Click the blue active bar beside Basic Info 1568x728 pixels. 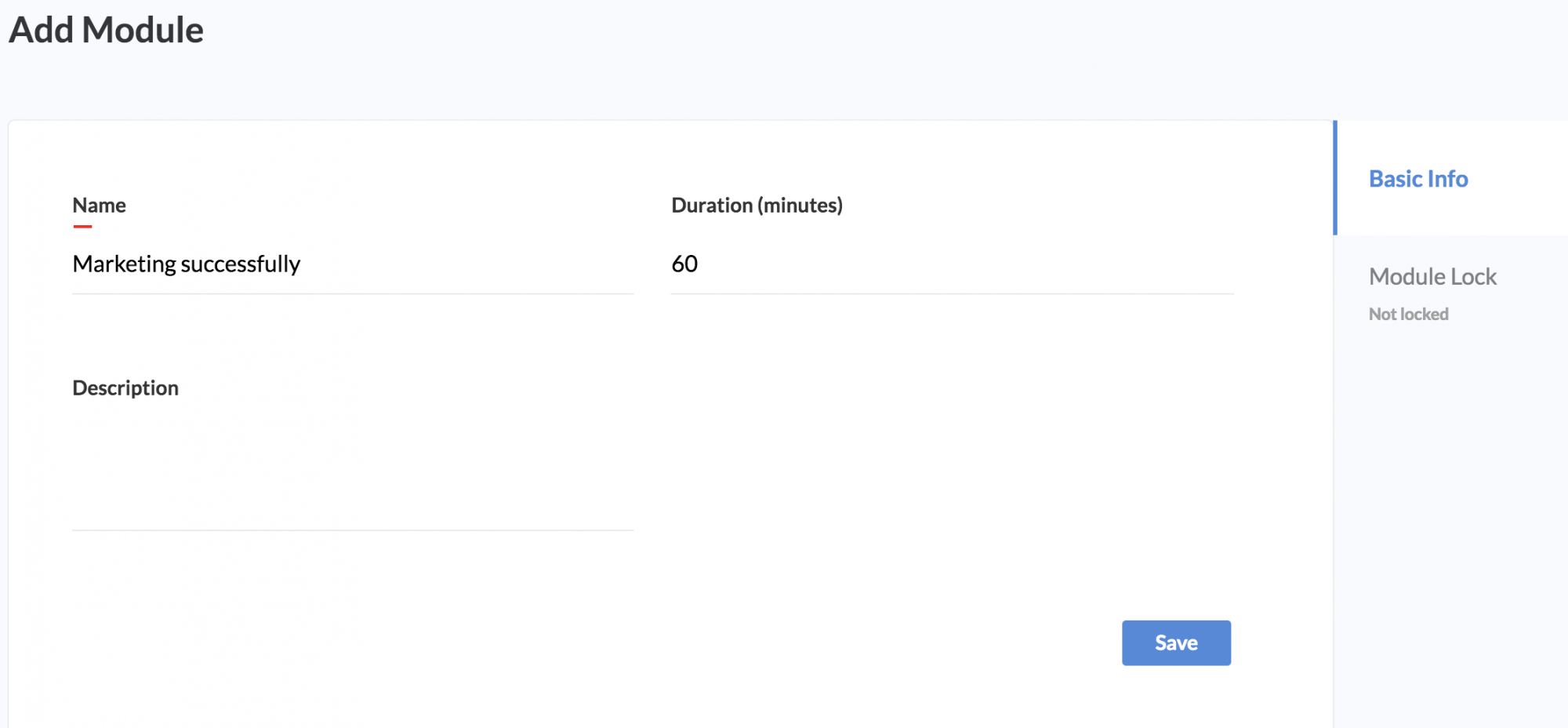pos(1335,178)
